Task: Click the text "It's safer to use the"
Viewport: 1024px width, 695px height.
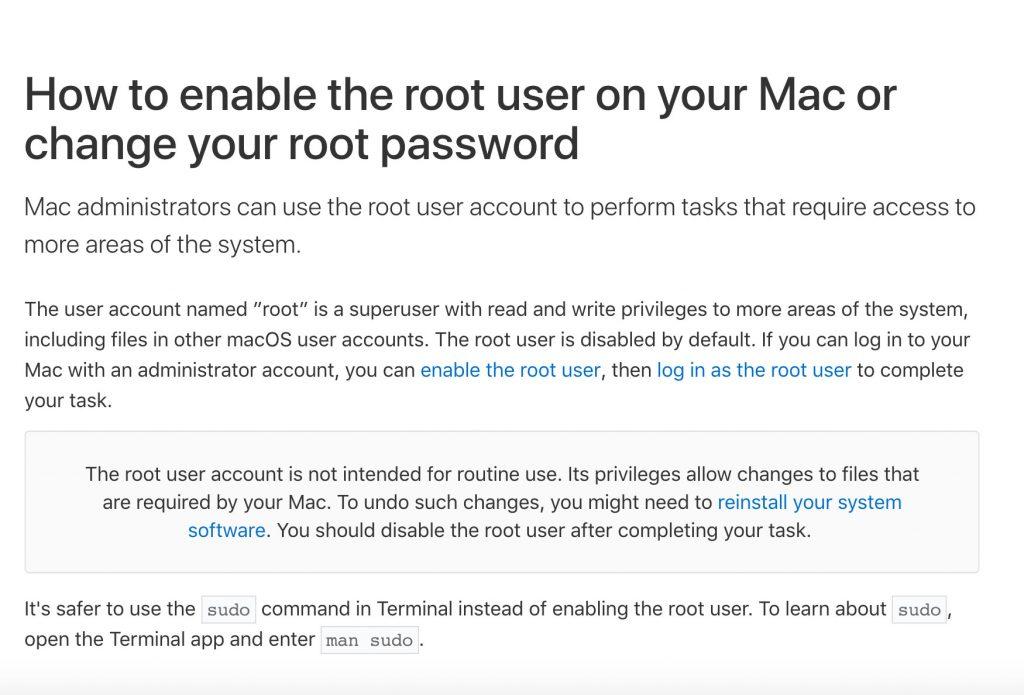Action: [x=110, y=609]
